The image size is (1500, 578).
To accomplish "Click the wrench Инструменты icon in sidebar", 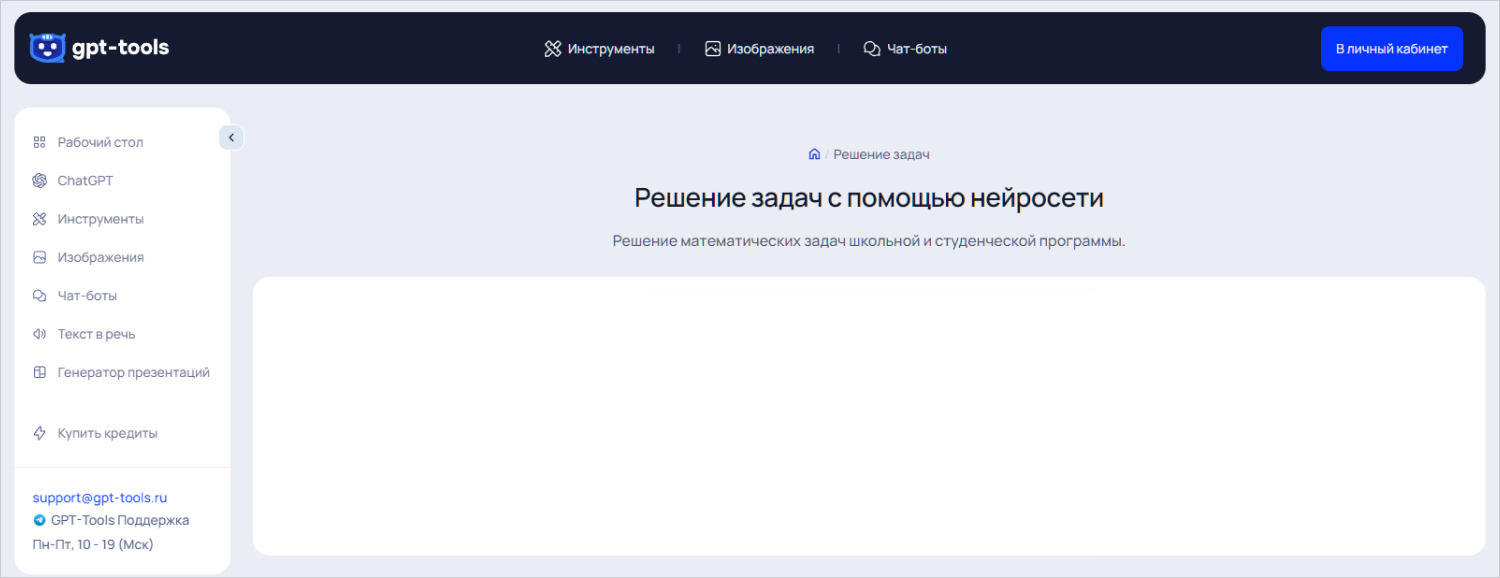I will (40, 218).
